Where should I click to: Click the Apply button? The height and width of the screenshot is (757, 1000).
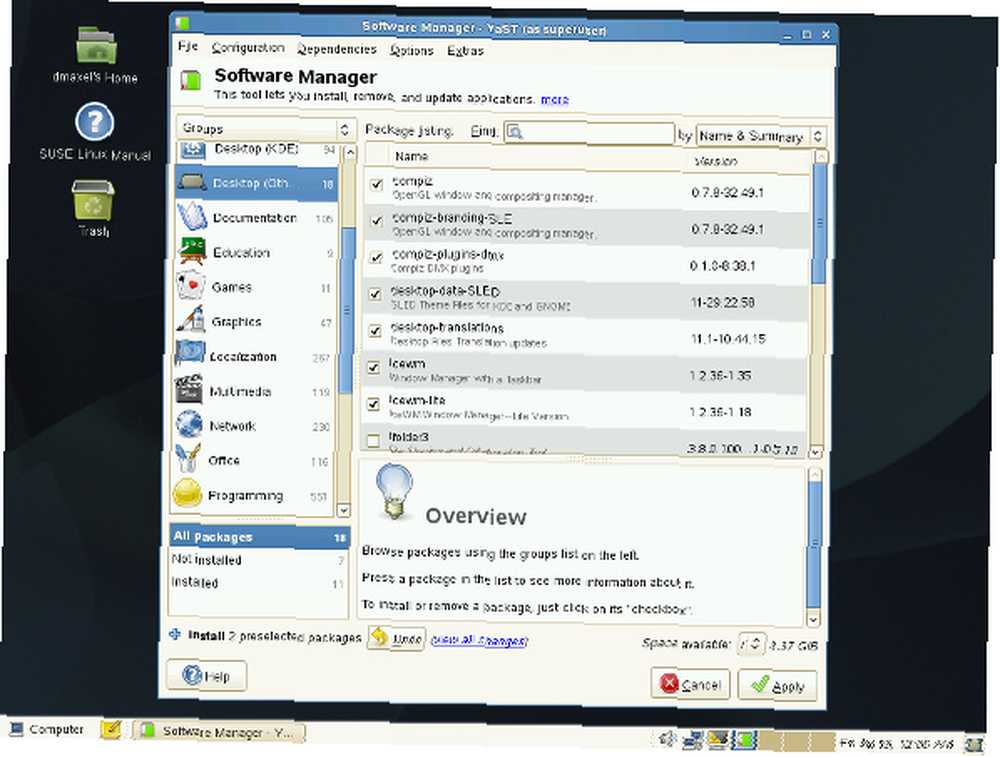pos(777,686)
